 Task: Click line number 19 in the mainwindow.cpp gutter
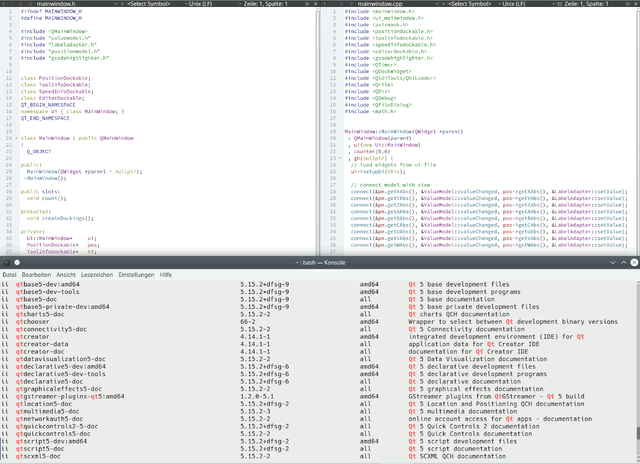click(333, 132)
